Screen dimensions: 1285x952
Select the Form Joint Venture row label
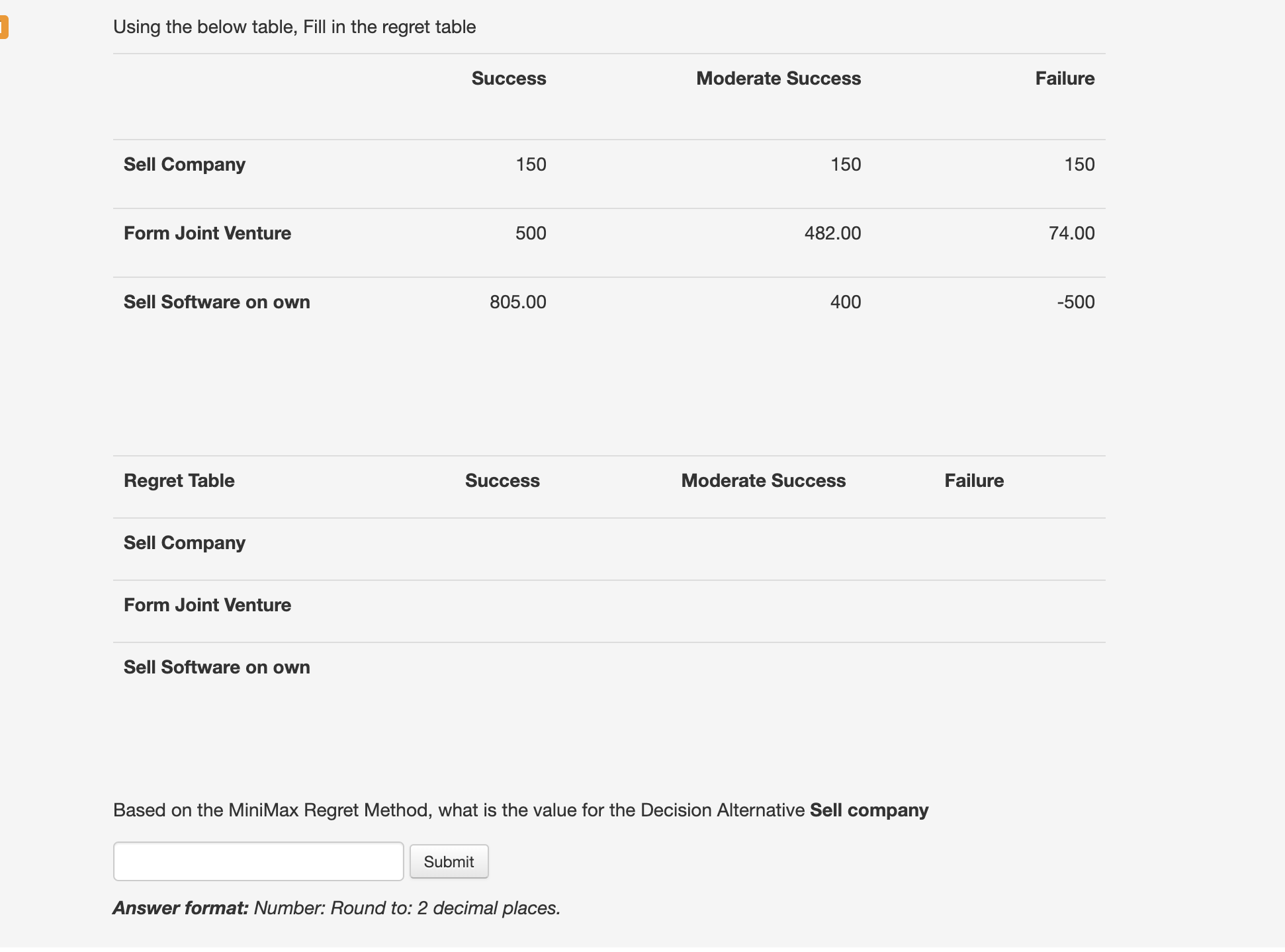[x=207, y=233]
